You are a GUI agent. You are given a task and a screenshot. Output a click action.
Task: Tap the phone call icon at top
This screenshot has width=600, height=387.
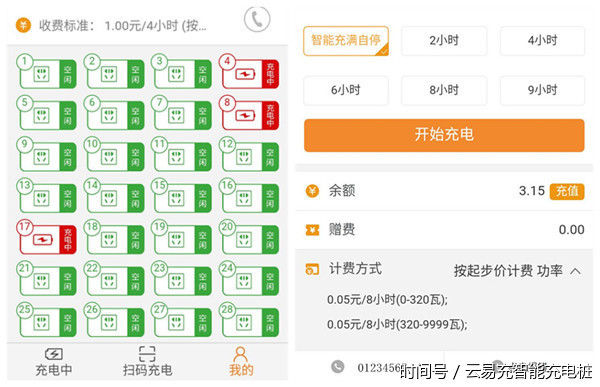[x=257, y=19]
